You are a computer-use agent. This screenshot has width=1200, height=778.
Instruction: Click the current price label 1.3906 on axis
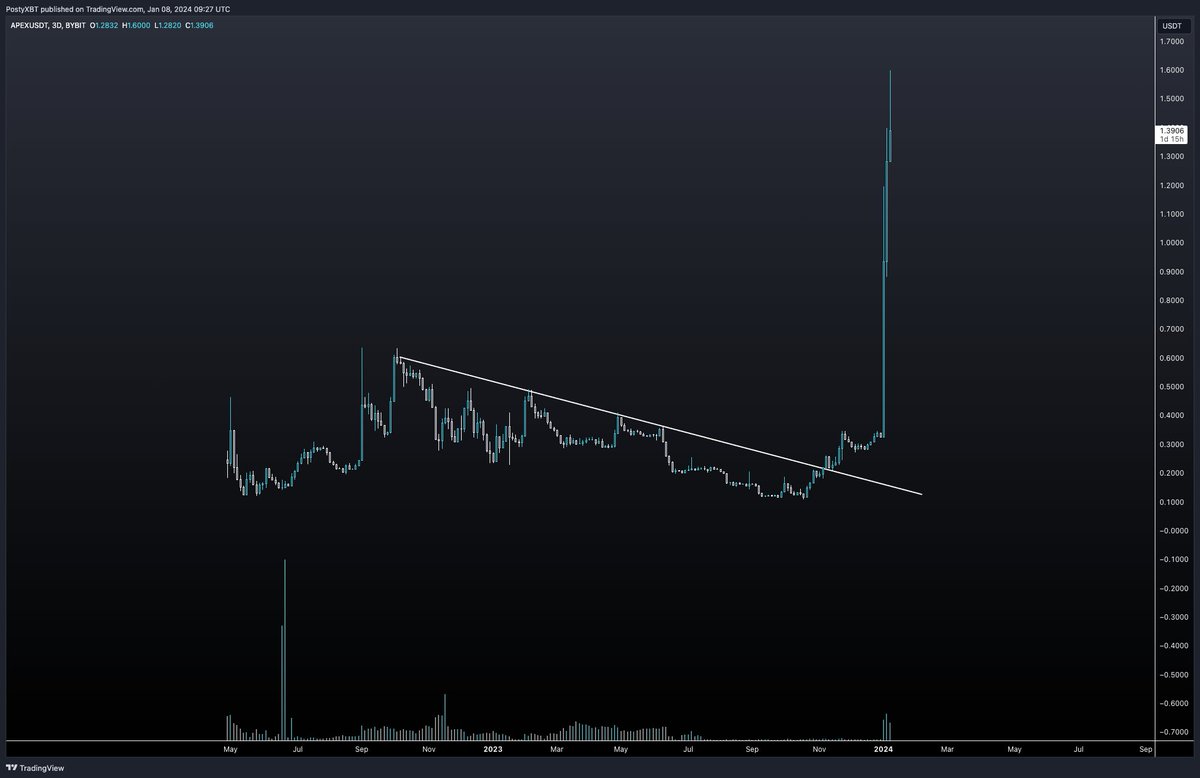pos(1171,130)
